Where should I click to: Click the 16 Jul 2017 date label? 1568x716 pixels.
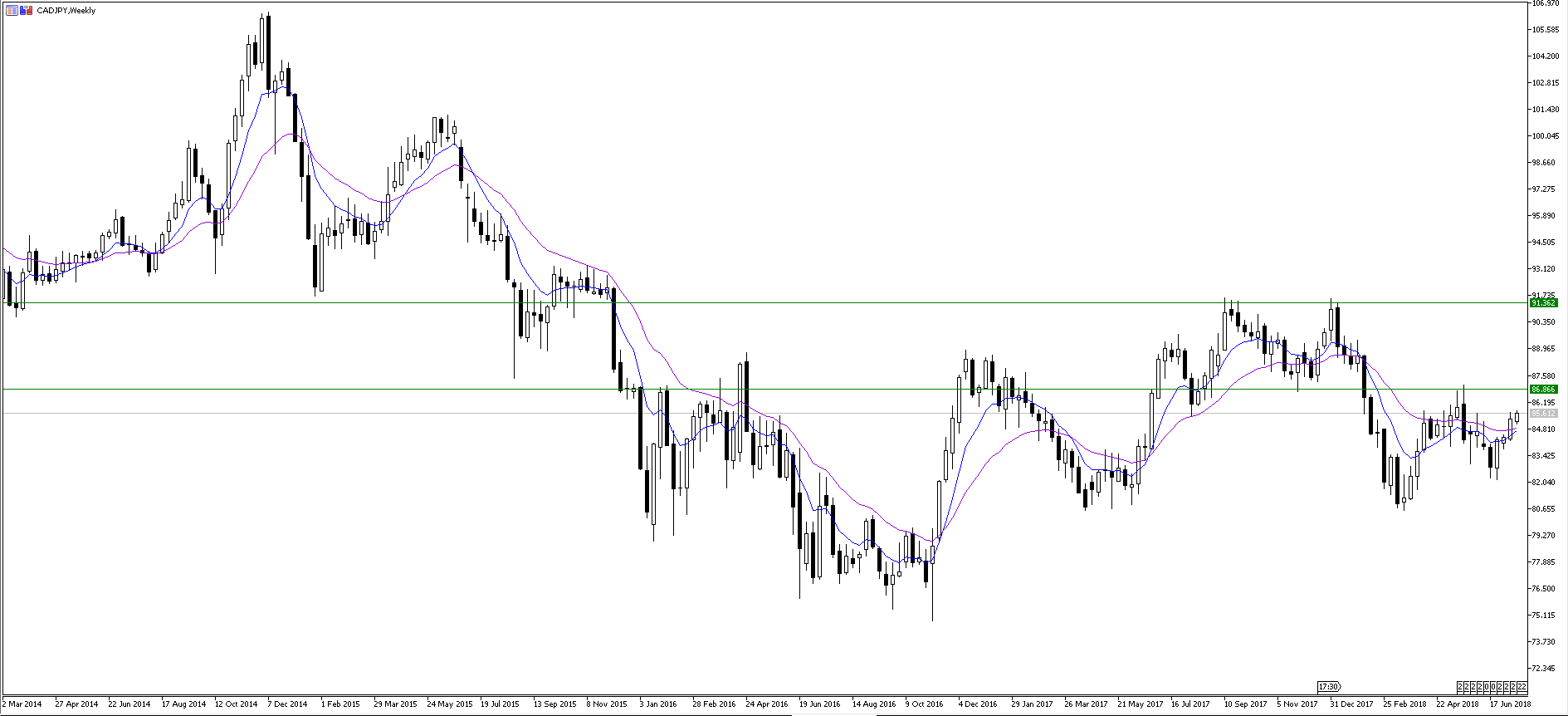point(1191,704)
